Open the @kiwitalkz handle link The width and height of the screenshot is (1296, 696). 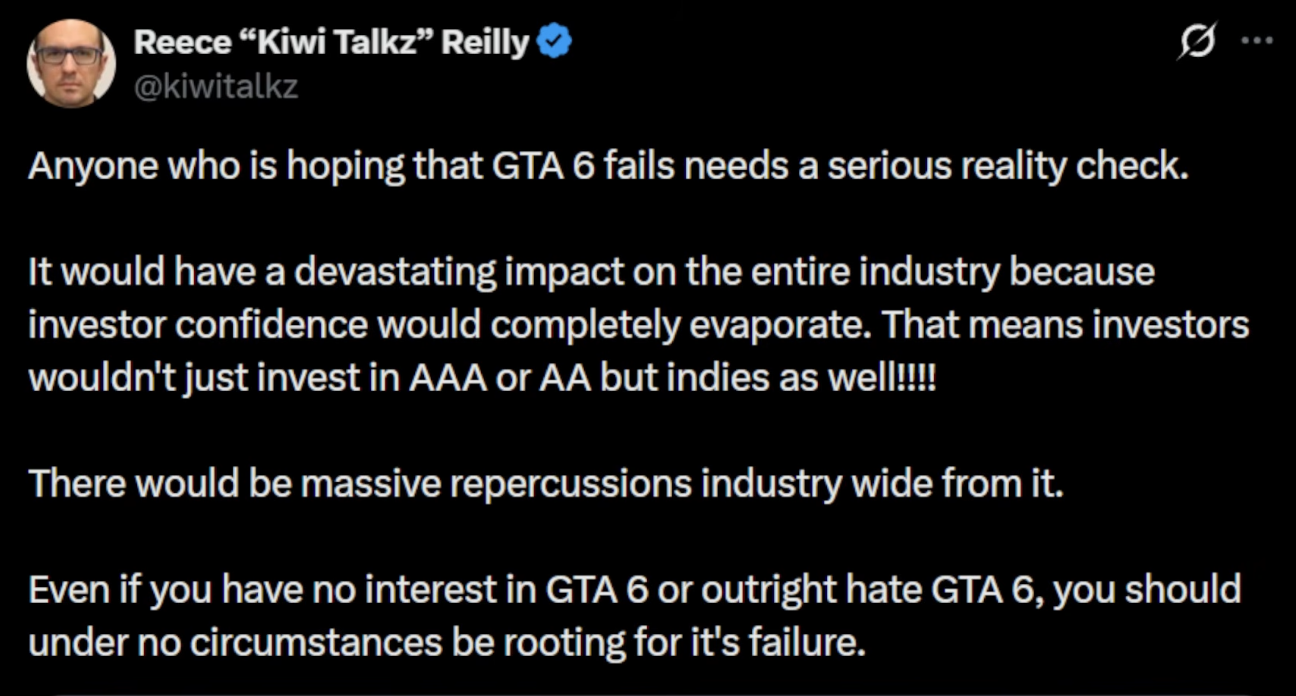tap(215, 87)
